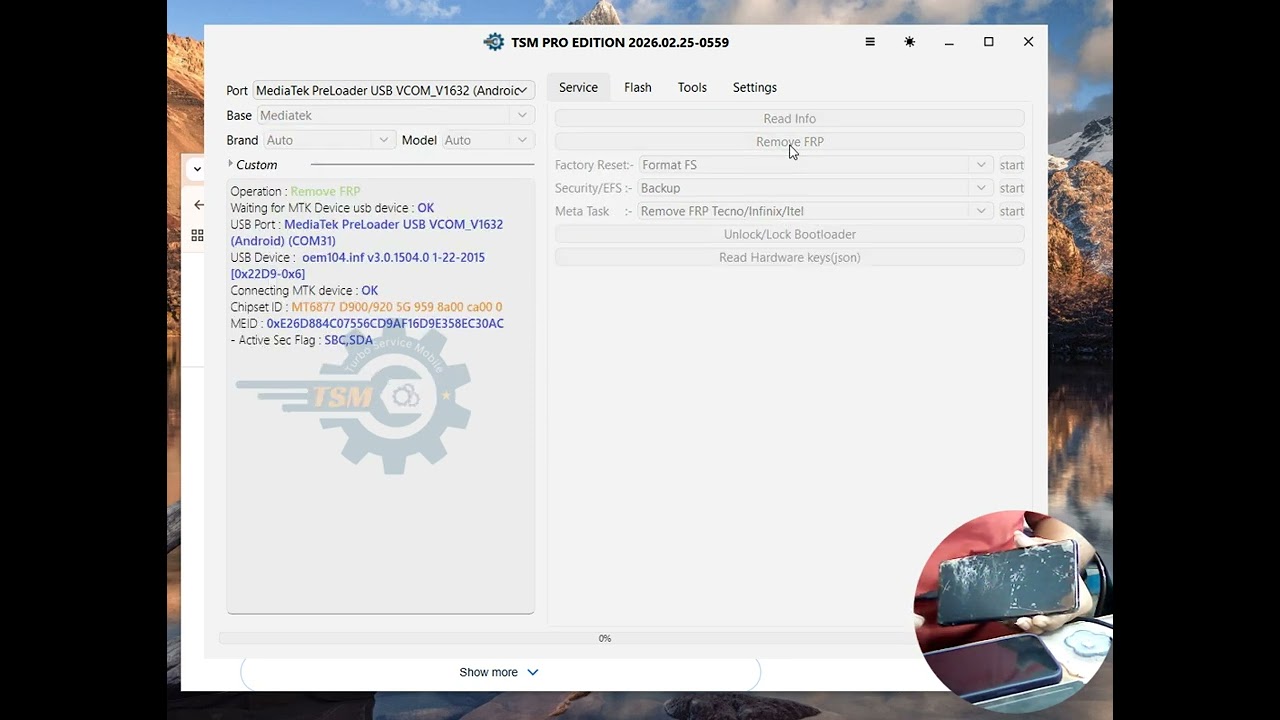Switch to the Flash tab
Screen dimensions: 1280x720
tap(638, 87)
